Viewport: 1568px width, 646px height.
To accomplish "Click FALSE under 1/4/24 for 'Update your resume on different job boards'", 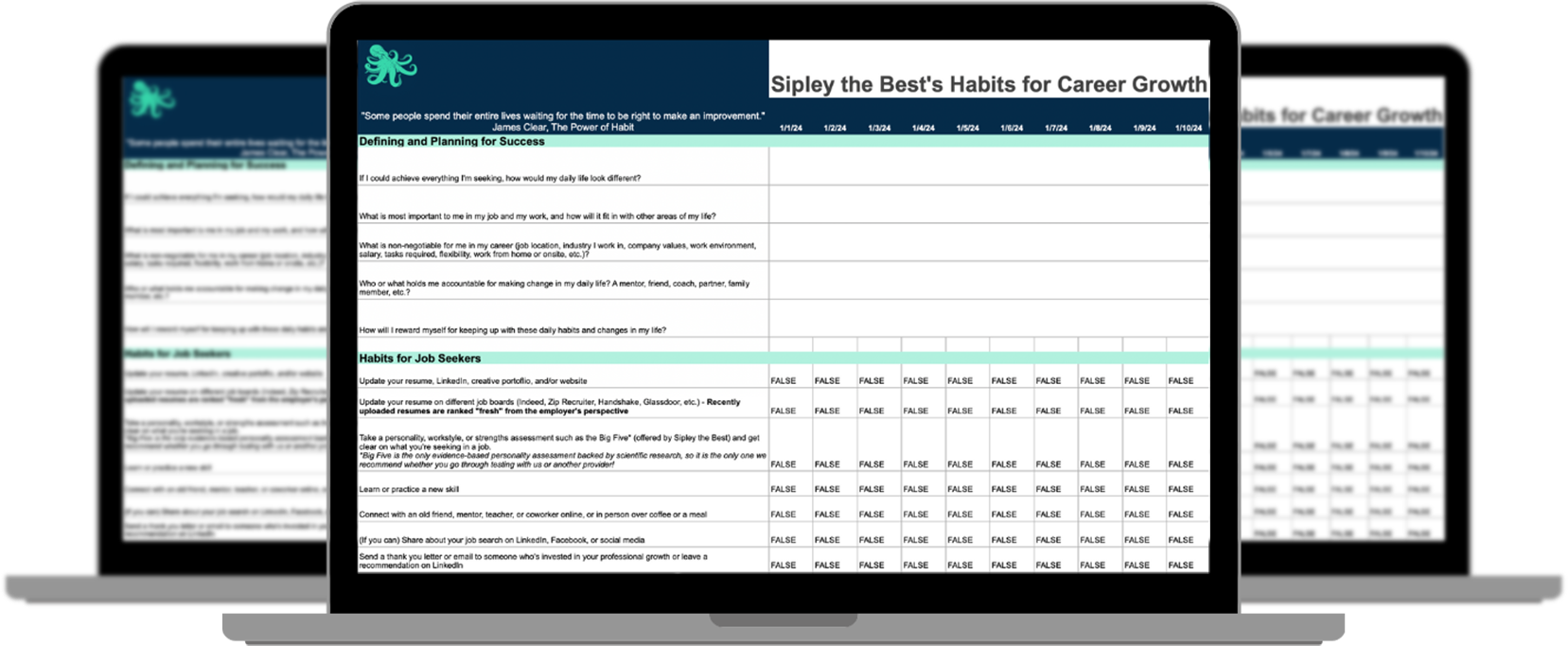I will pyautogui.click(x=915, y=410).
